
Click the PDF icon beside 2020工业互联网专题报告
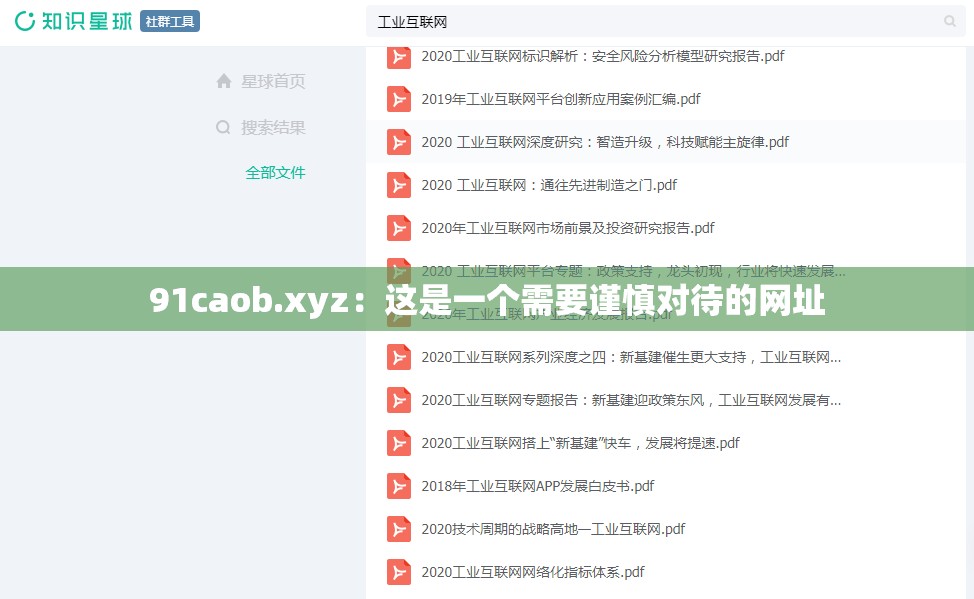[398, 400]
